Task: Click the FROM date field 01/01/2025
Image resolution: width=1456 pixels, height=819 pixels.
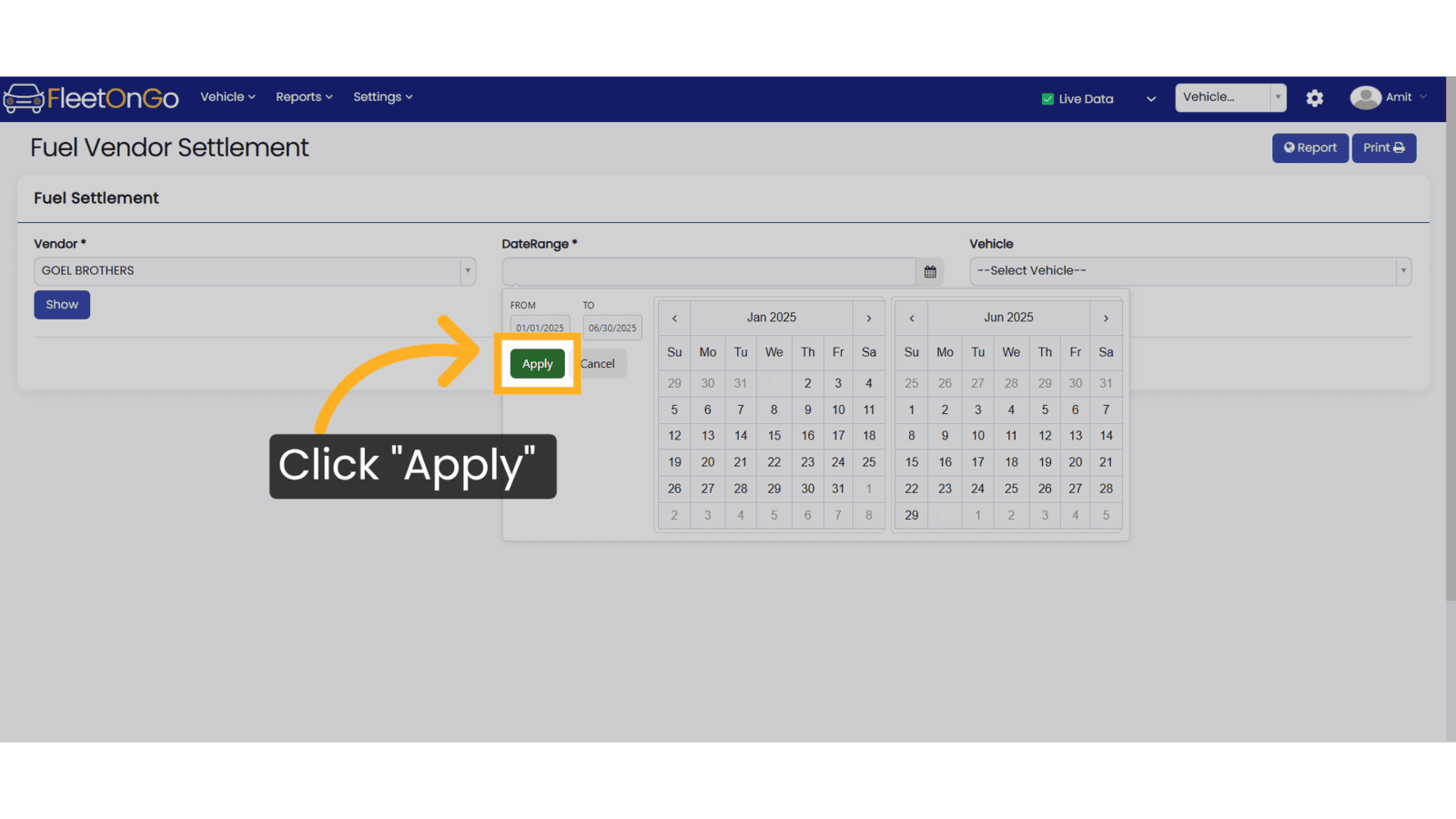Action: point(540,328)
